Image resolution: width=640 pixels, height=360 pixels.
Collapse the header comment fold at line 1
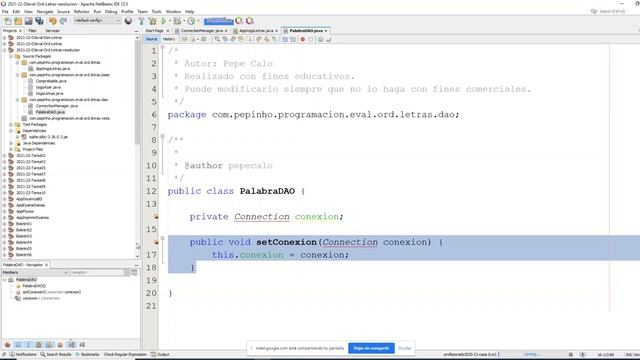(162, 47)
